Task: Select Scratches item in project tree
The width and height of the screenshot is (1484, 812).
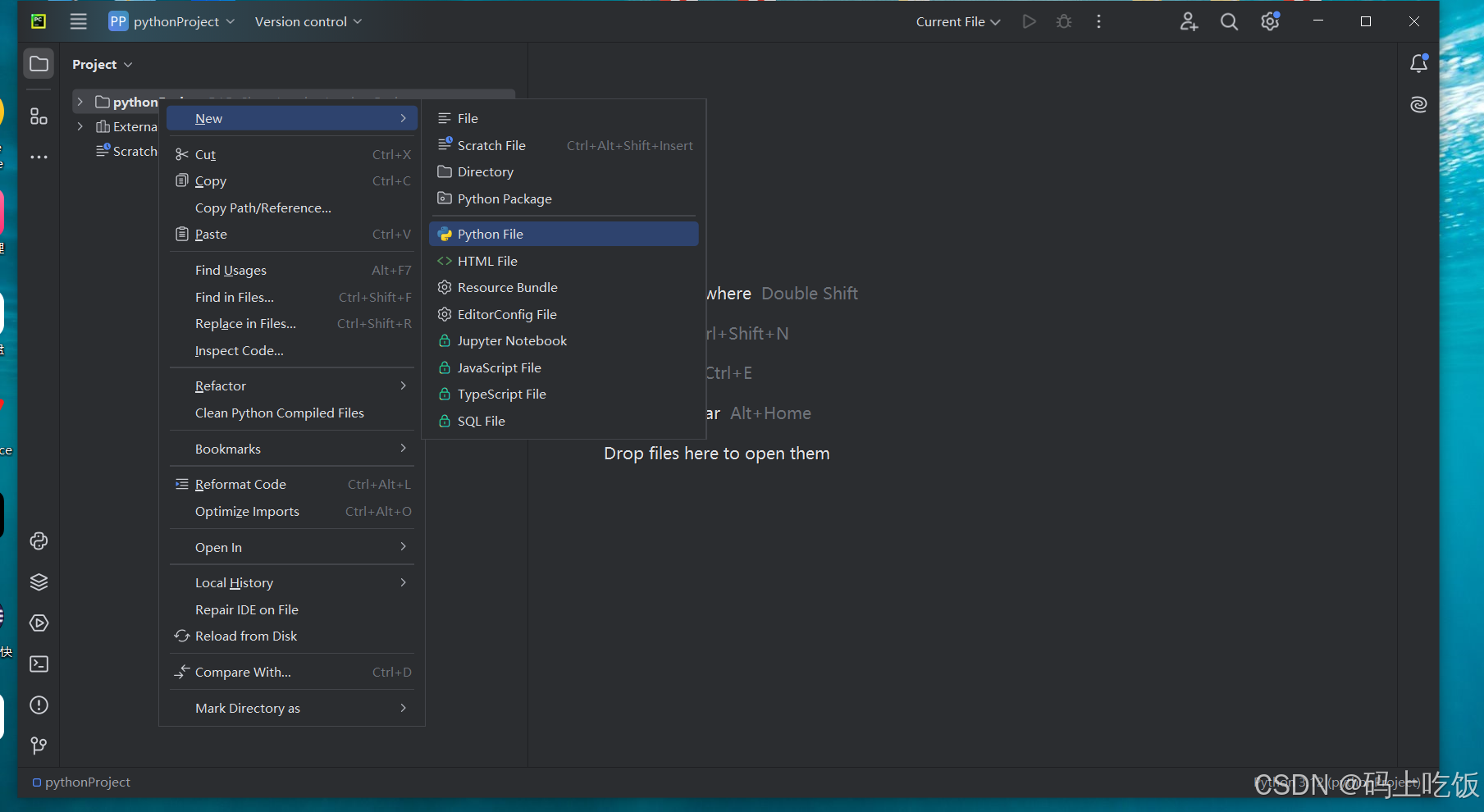Action: point(126,151)
